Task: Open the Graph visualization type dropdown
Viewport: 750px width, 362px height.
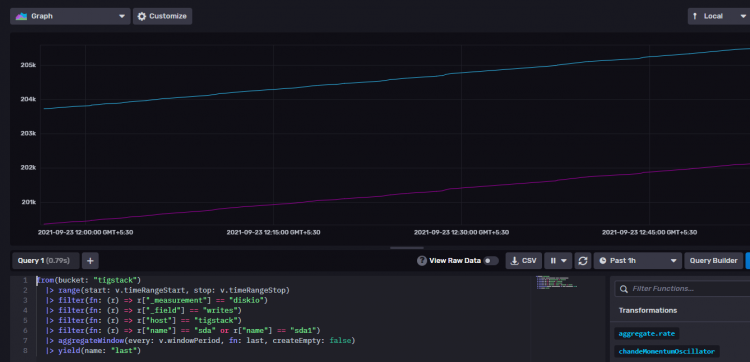Action: 70,16
